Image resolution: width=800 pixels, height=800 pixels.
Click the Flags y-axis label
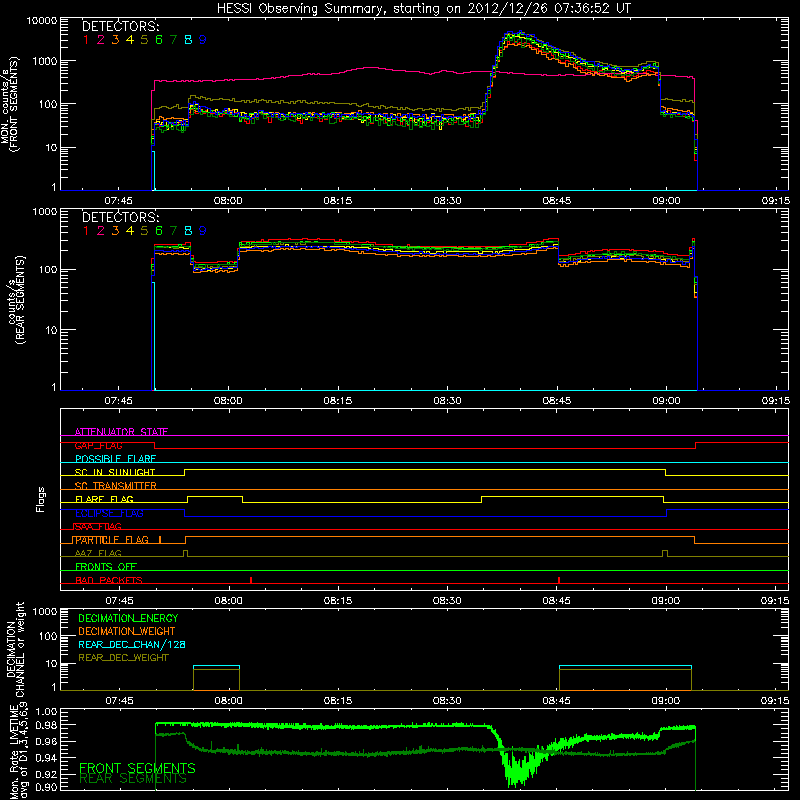(x=40, y=499)
